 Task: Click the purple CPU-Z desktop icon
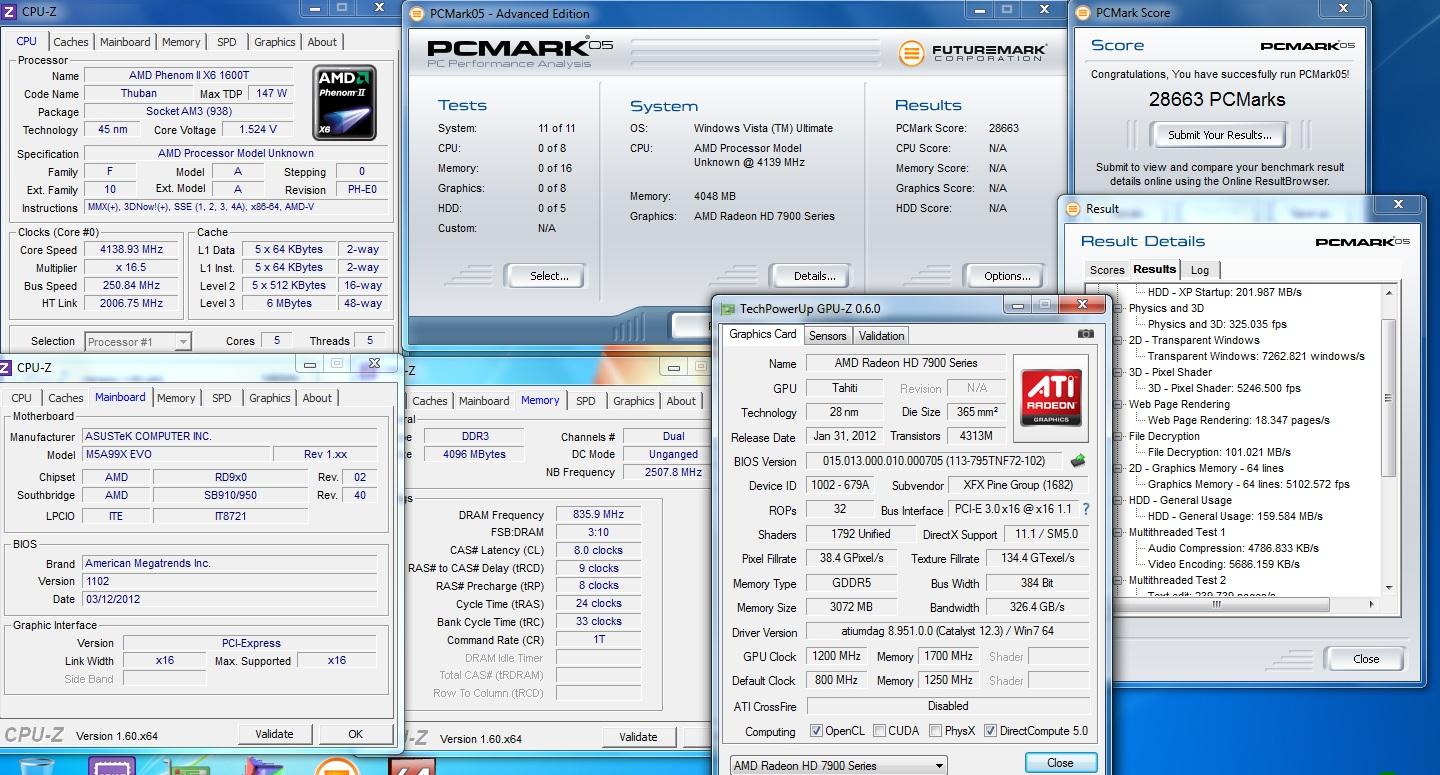click(x=112, y=766)
